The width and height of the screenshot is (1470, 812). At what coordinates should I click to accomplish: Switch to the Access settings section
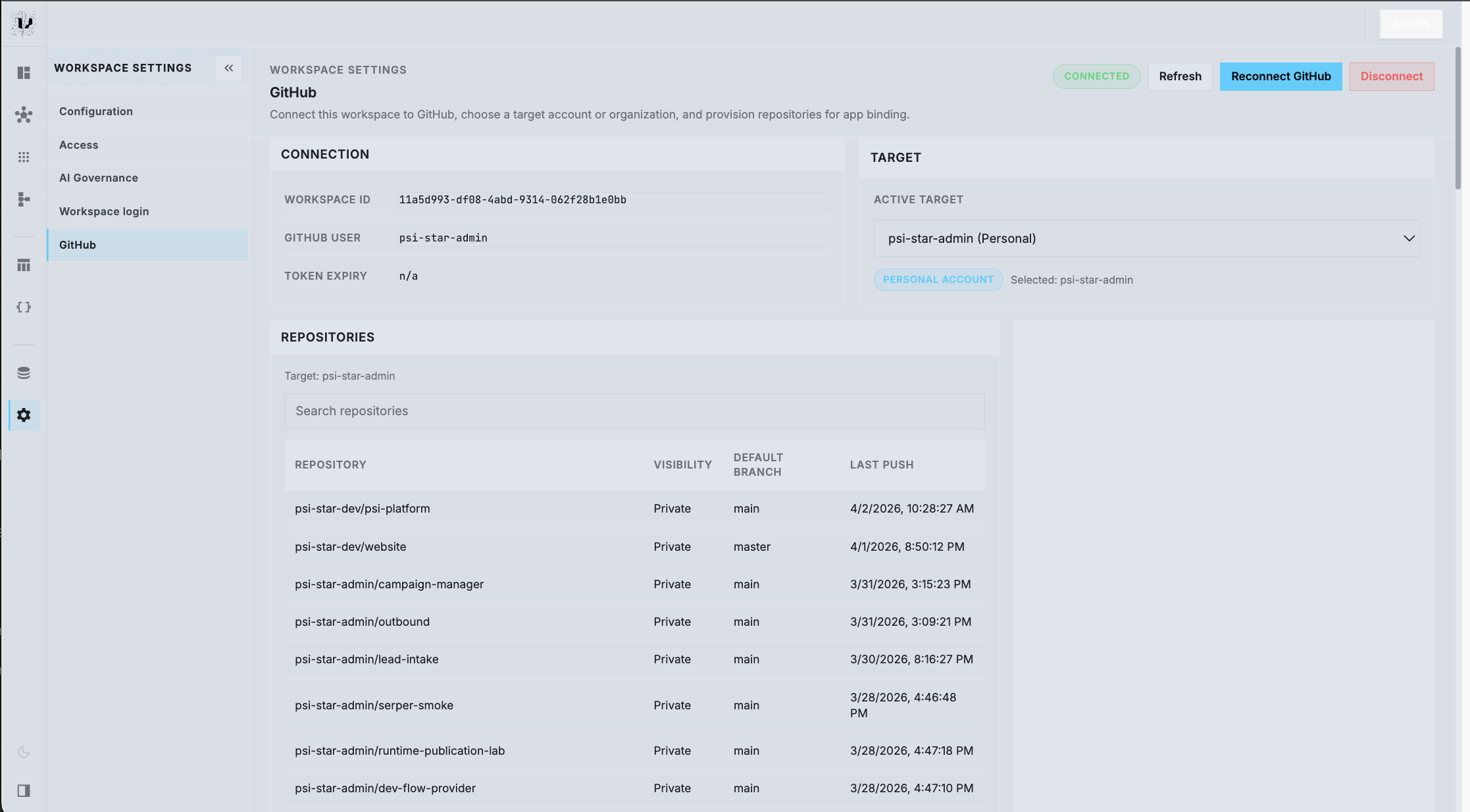(x=78, y=145)
